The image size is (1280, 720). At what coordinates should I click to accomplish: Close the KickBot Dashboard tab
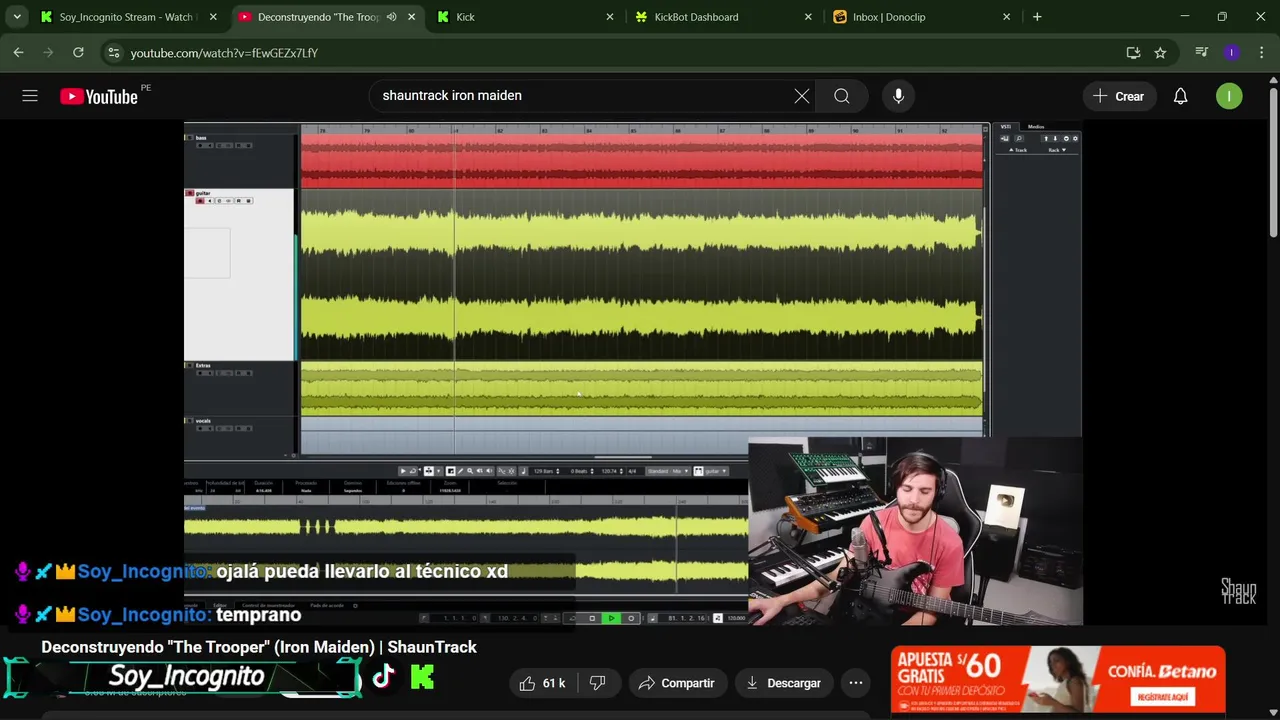pyautogui.click(x=808, y=17)
